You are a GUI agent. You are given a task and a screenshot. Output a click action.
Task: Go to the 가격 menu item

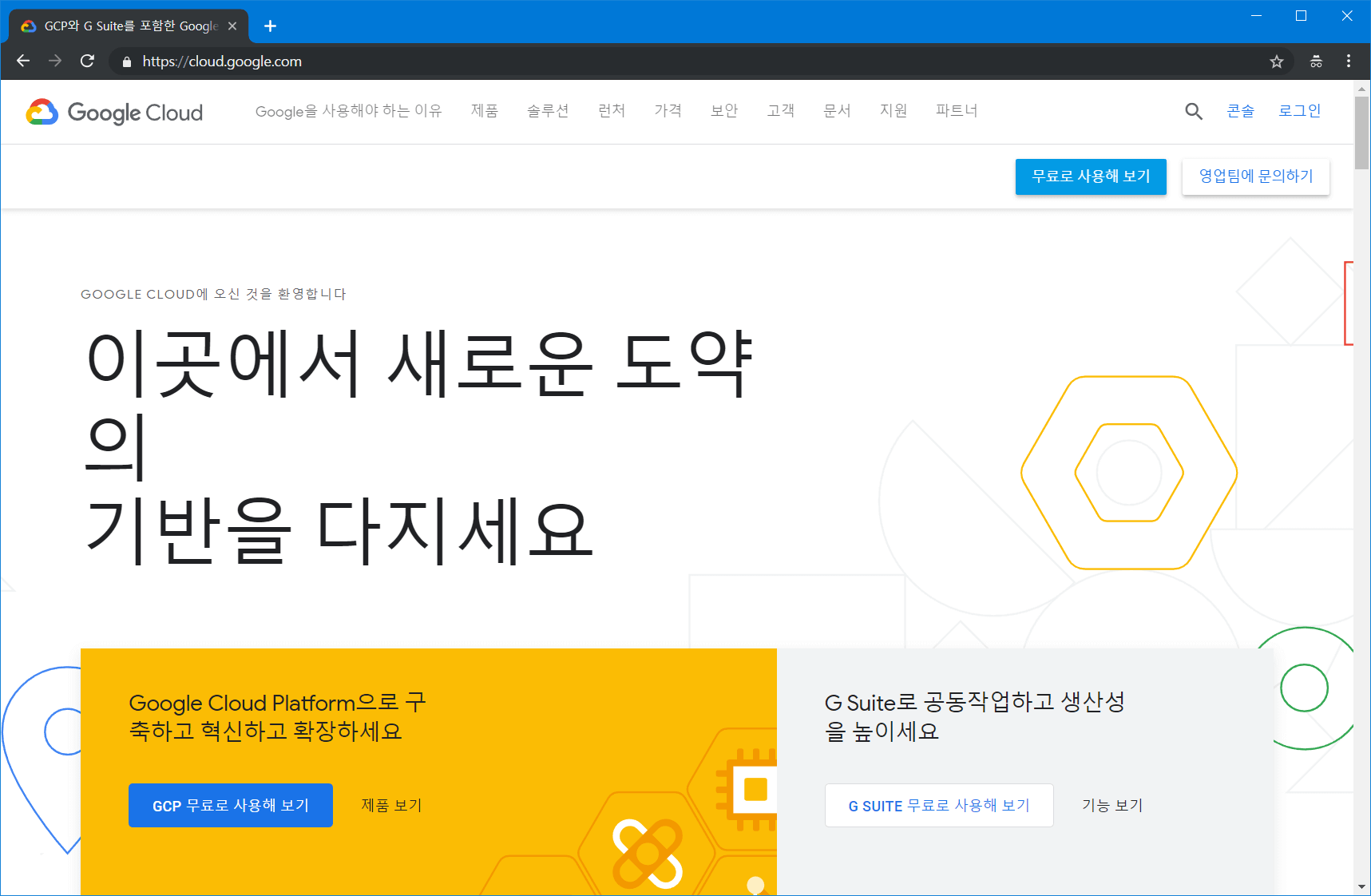(668, 111)
